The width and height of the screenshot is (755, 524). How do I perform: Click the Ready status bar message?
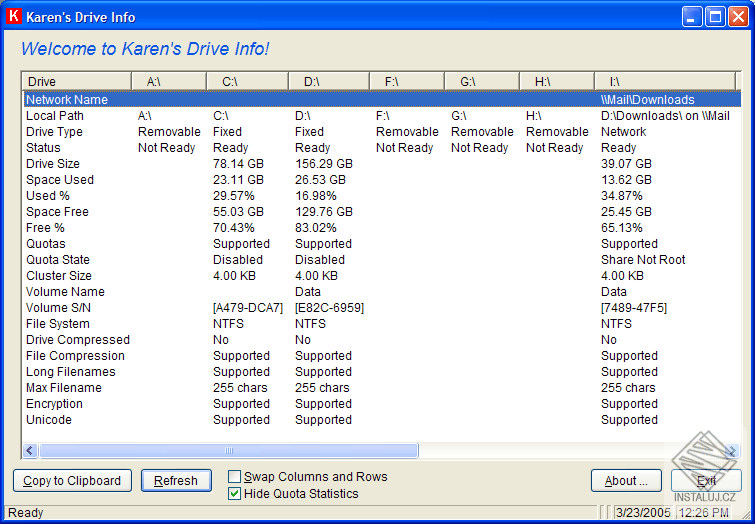(26, 512)
